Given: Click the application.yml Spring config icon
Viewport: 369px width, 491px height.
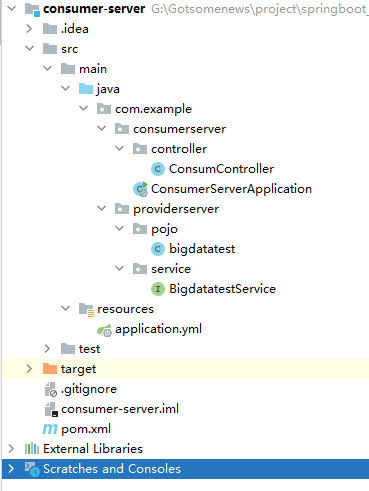Looking at the screenshot, I should point(104,330).
